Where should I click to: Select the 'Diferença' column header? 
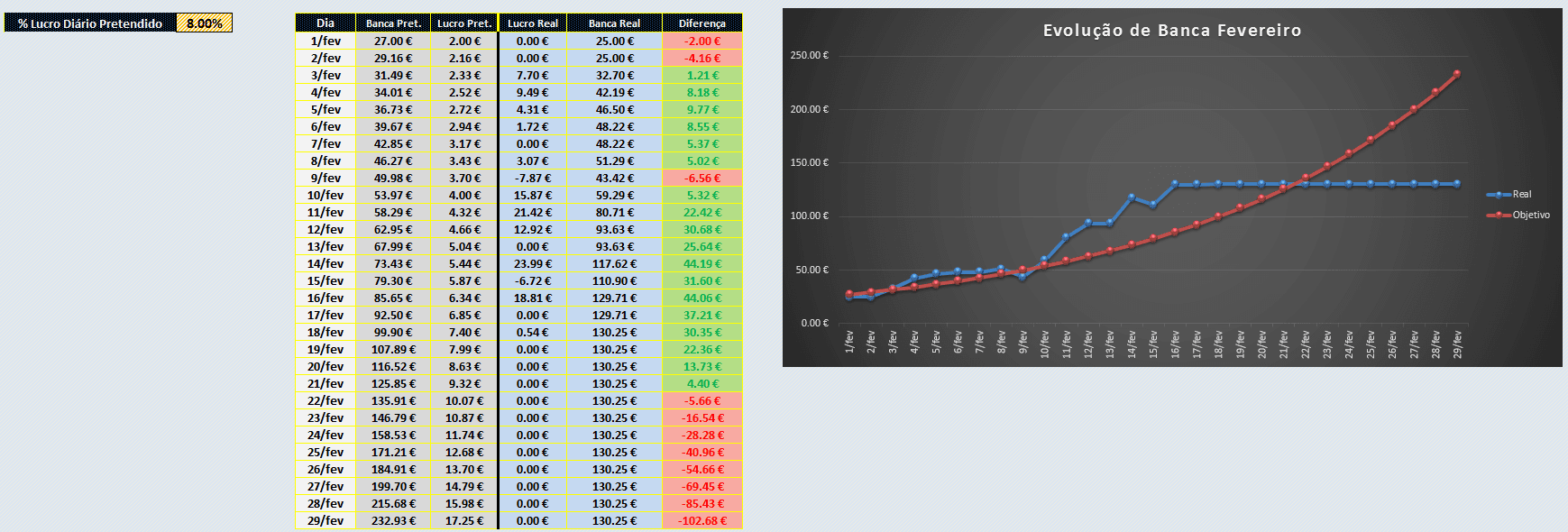[701, 23]
